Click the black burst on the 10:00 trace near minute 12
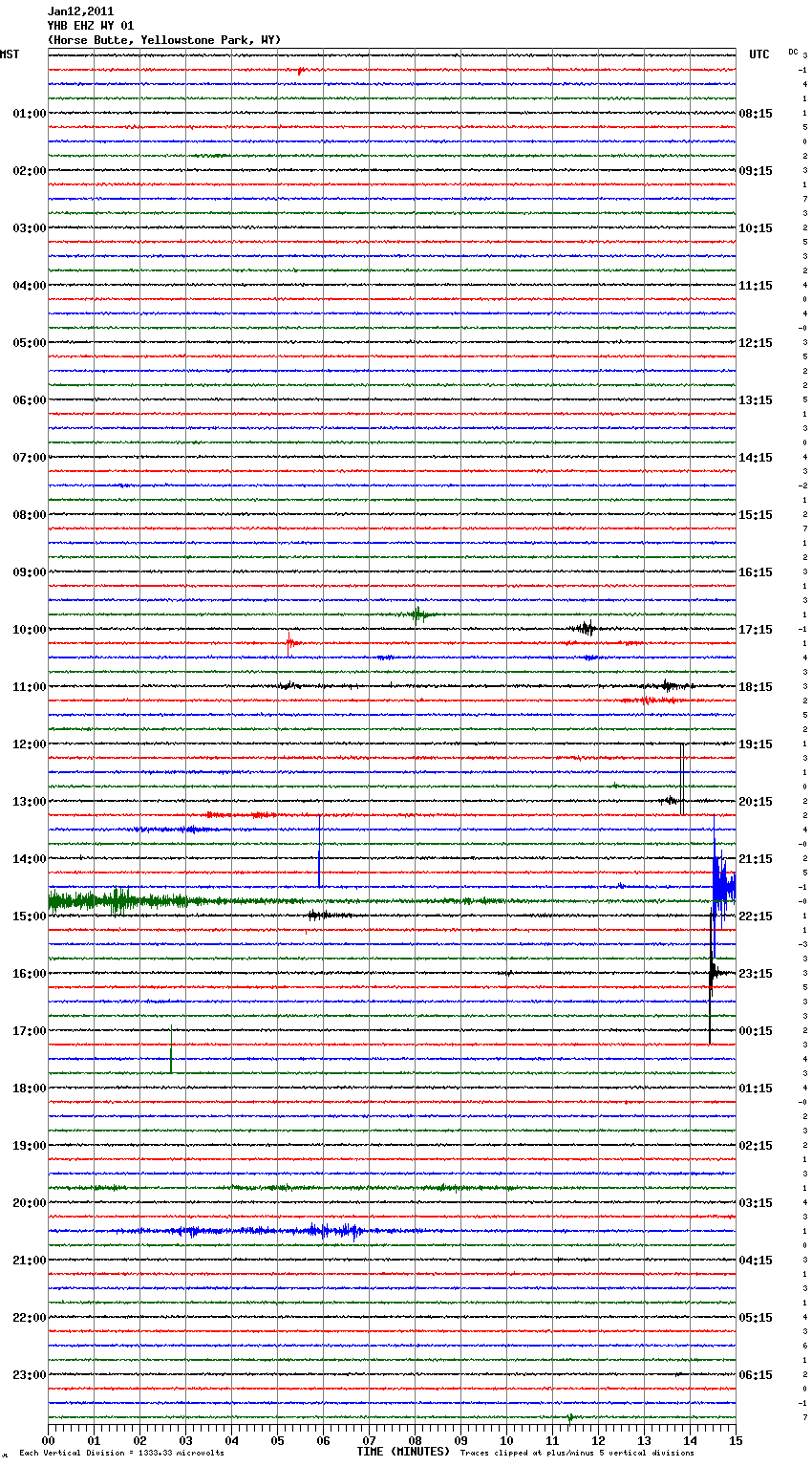Screen dimensions: 812x1466 click(x=585, y=628)
